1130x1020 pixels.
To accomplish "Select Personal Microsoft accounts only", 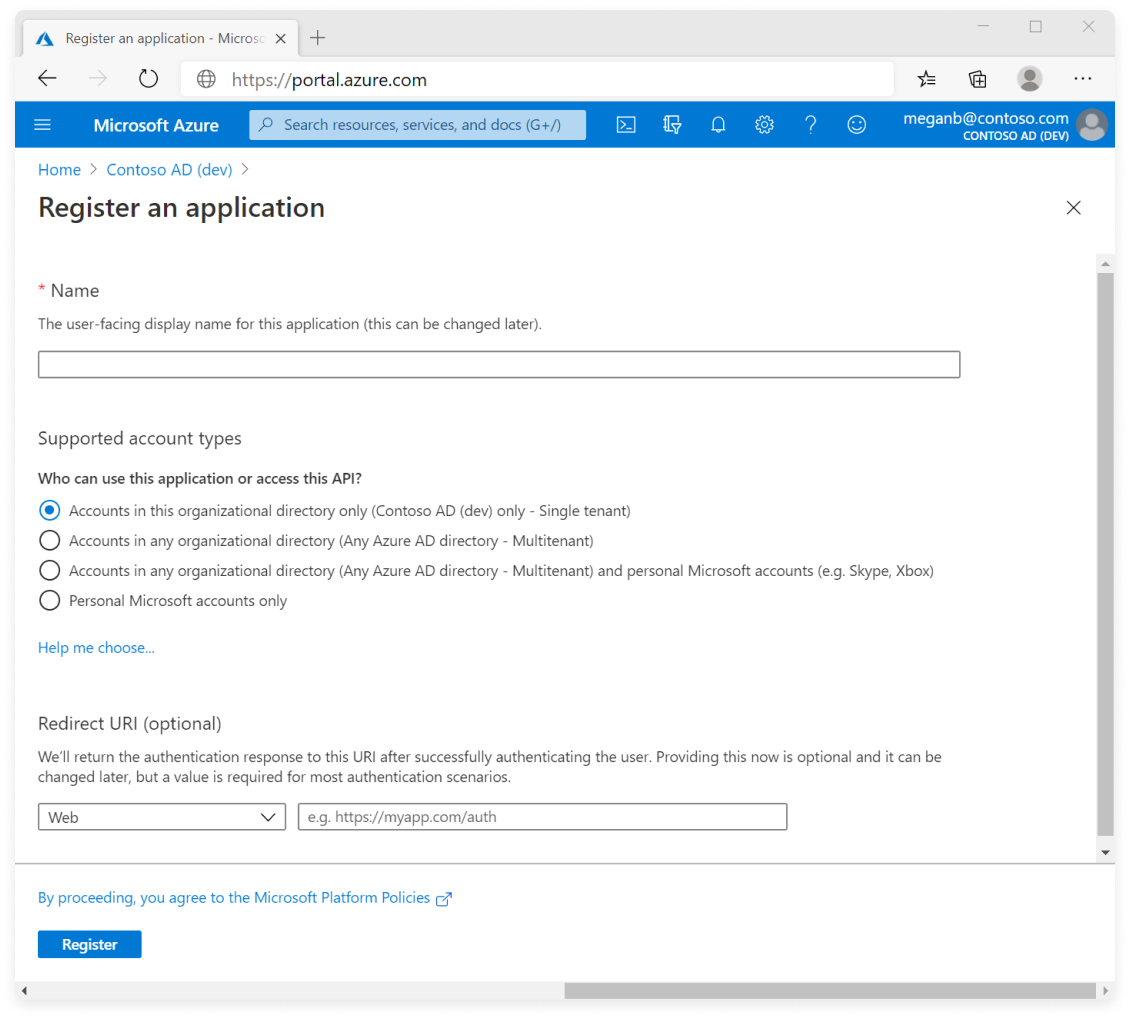I will (x=49, y=600).
